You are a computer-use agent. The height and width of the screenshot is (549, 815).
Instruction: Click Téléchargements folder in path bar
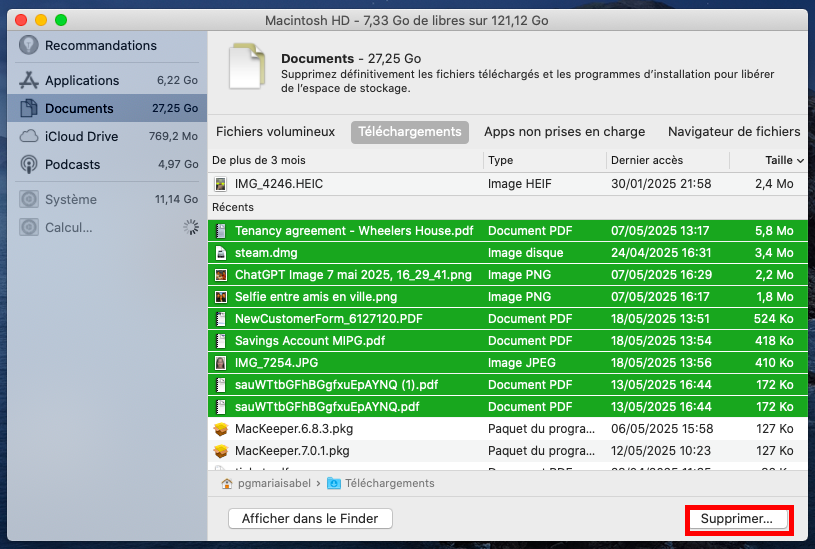click(x=389, y=483)
